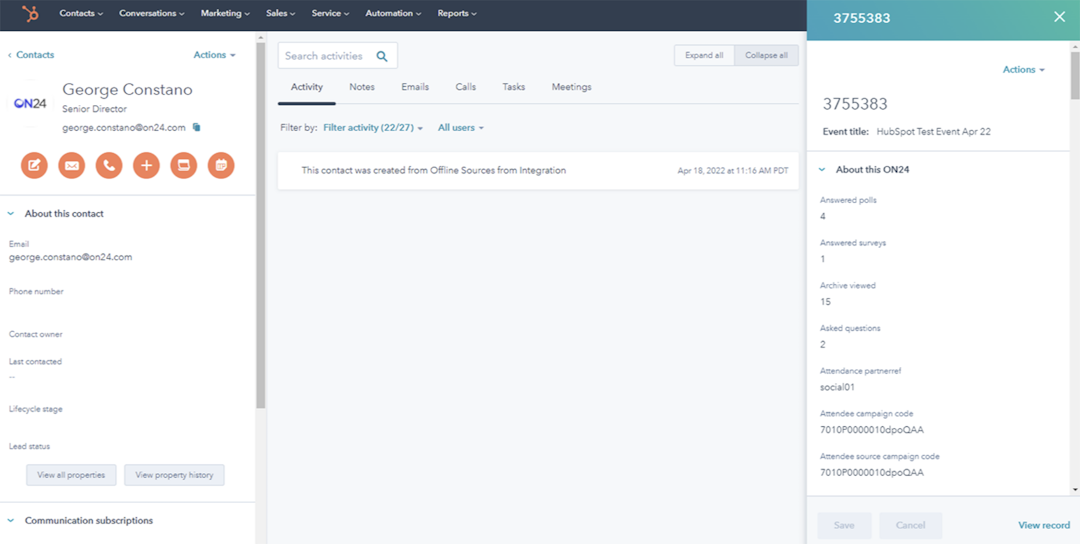Click the orange task window icon
This screenshot has height=544, width=1080.
[184, 165]
